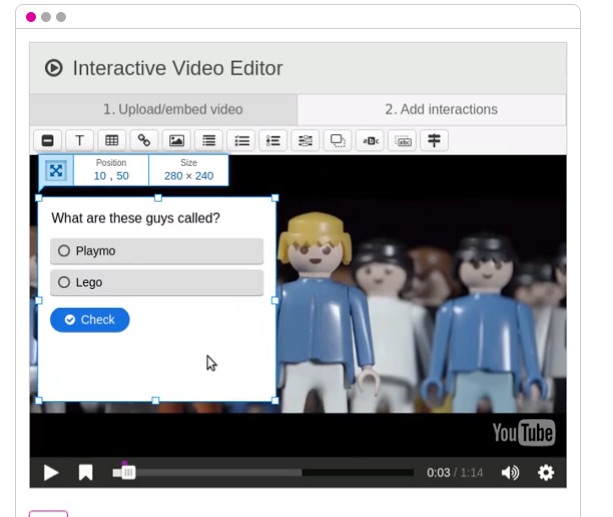This screenshot has height=517, width=613.
Task: Click the '0:03' current time display
Action: 438,473
